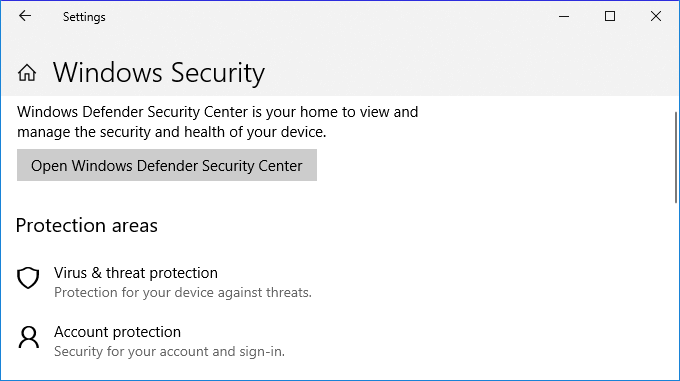Maximize the Settings window
Viewport: 680px width, 381px height.
point(610,16)
